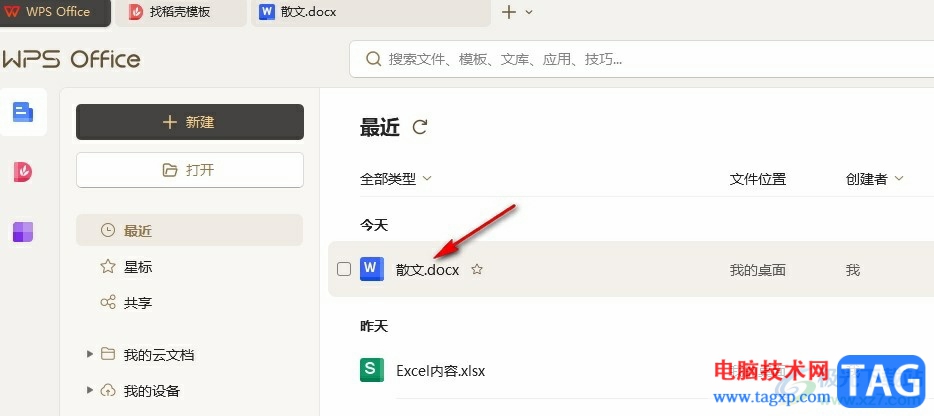This screenshot has width=934, height=416.
Task: Open the file Excel内容.xlsx
Action: pos(440,371)
